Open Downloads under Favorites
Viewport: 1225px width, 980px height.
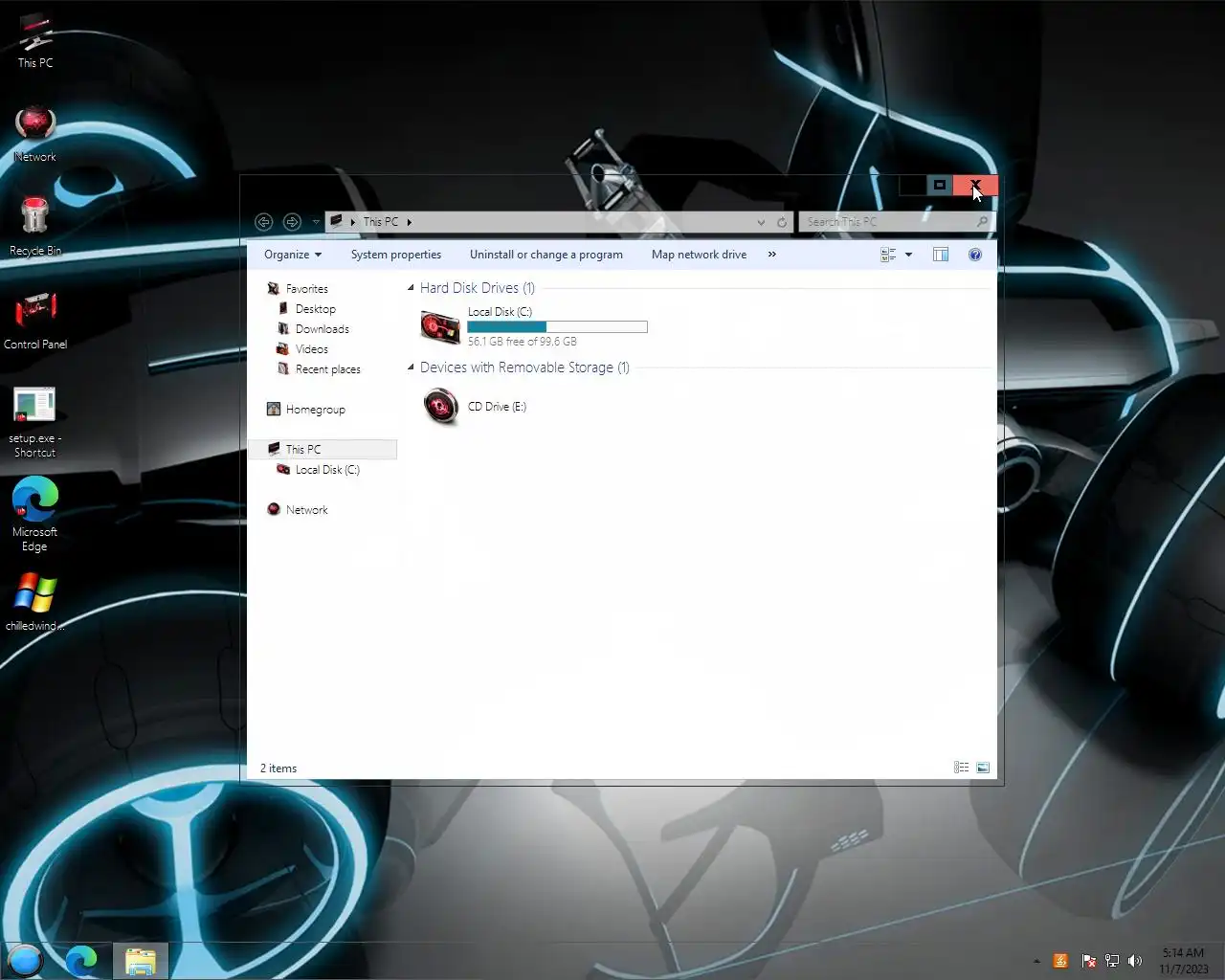click(323, 329)
